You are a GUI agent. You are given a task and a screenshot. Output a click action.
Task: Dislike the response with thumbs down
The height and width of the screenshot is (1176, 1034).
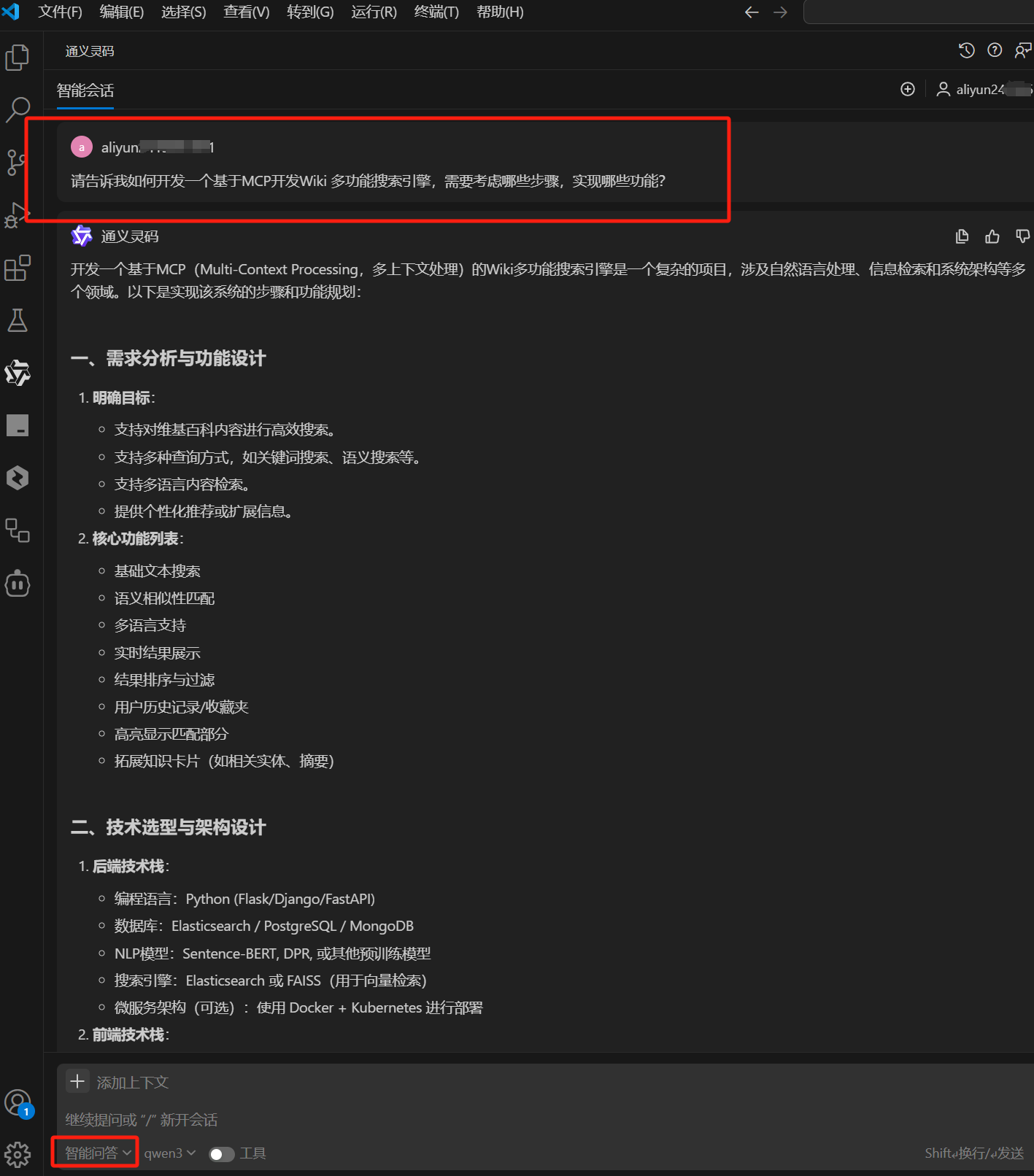coord(1022,236)
